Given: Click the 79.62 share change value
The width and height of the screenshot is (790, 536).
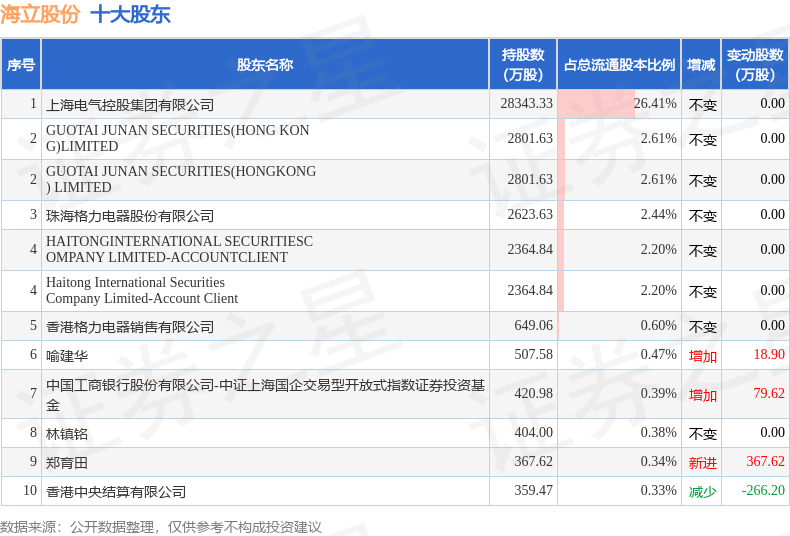Looking at the screenshot, I should point(769,393).
